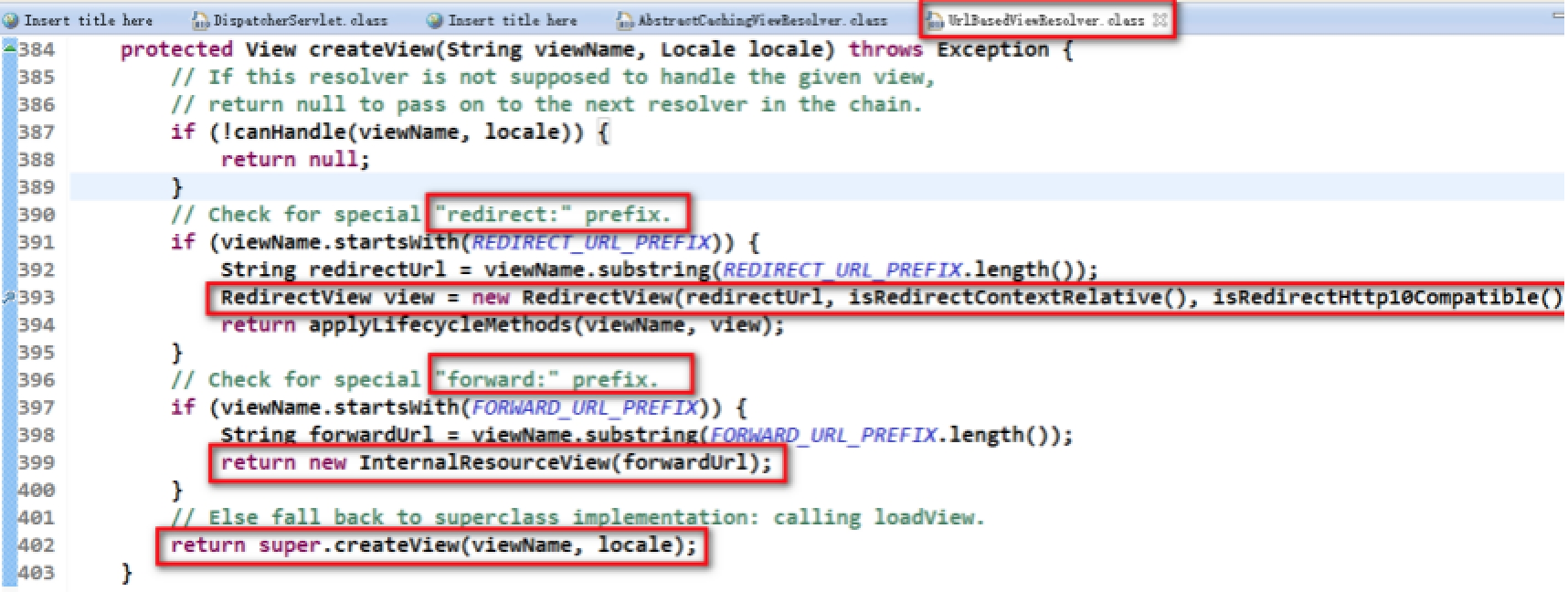This screenshot has height=592, width=1568.
Task: Click the comment "If this resolver is not supposed"
Action: pyautogui.click(x=553, y=77)
